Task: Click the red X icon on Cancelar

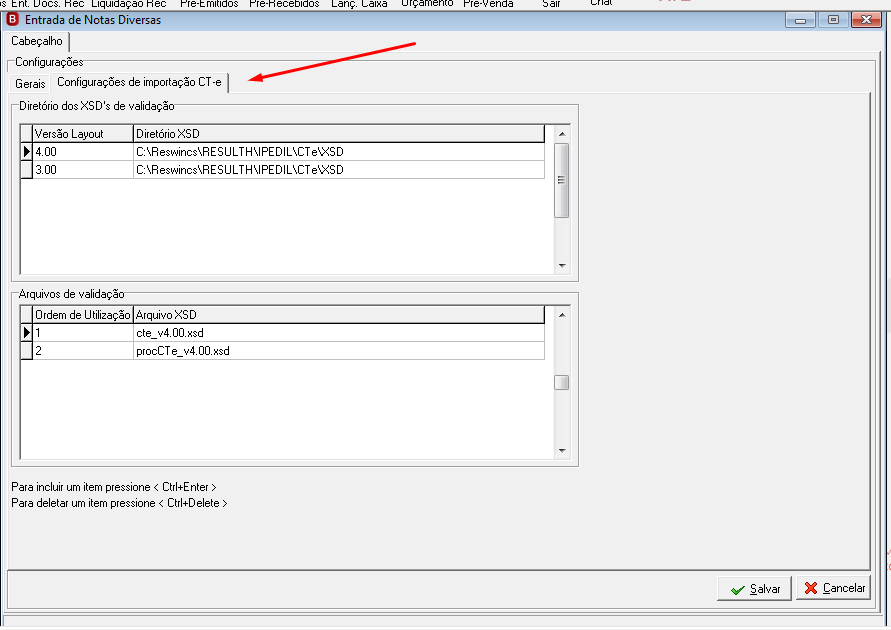Action: click(811, 588)
